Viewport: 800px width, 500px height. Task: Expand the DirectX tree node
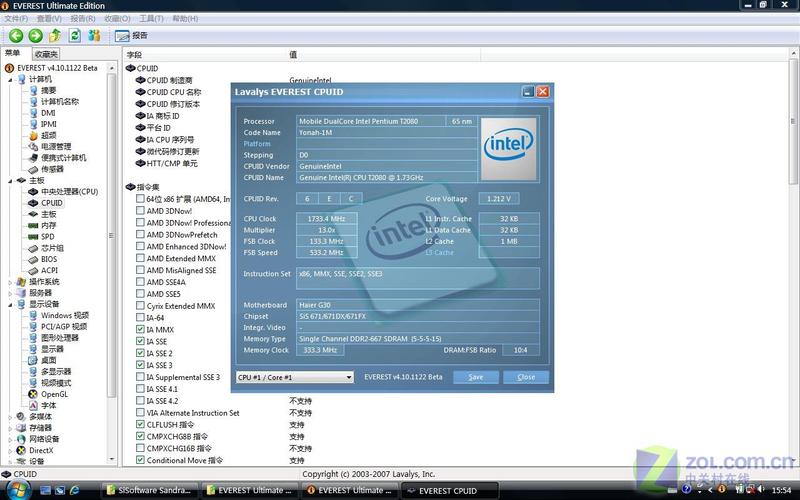coord(10,451)
